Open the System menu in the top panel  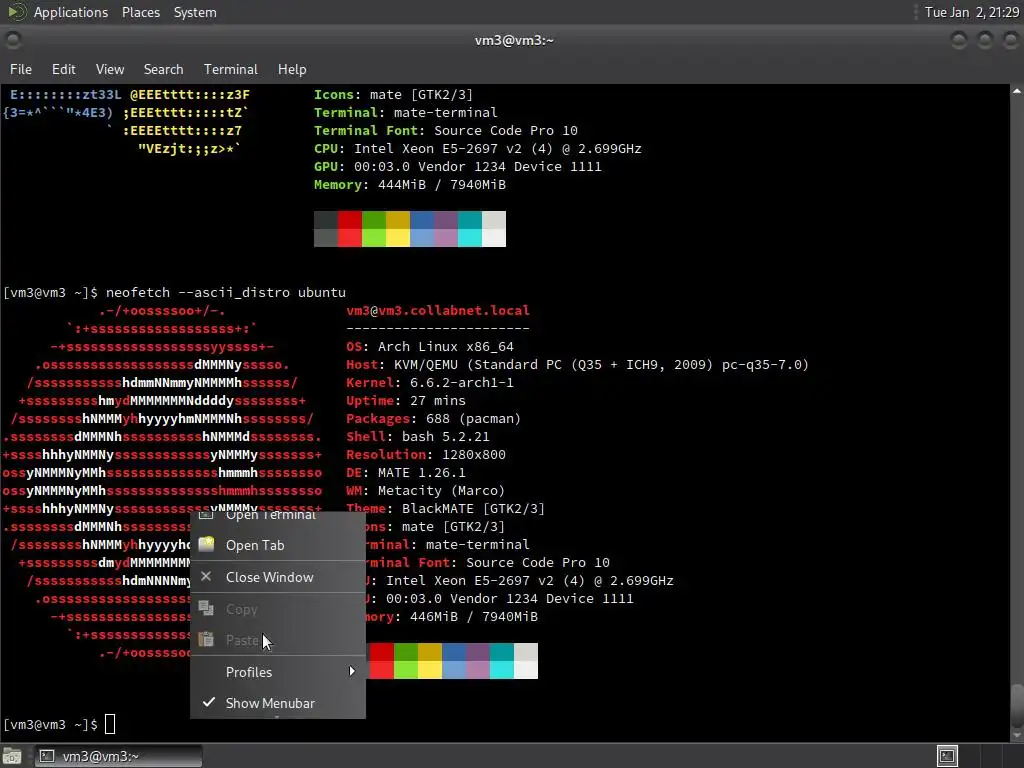[x=195, y=12]
